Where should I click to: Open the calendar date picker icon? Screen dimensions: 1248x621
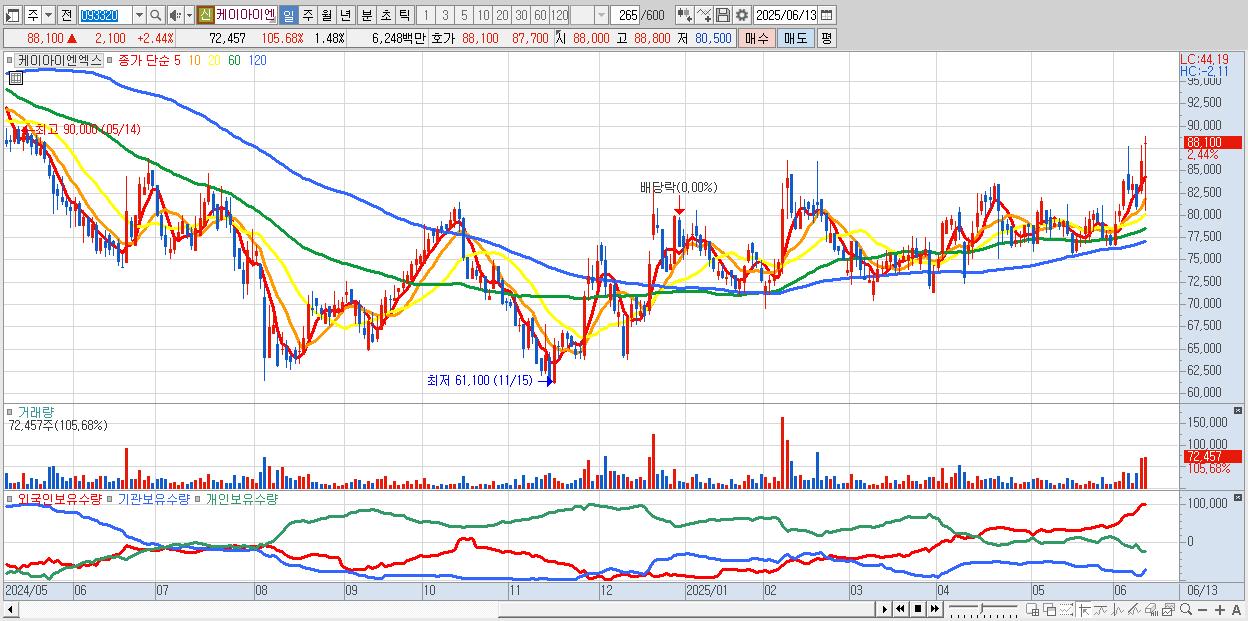tap(826, 15)
